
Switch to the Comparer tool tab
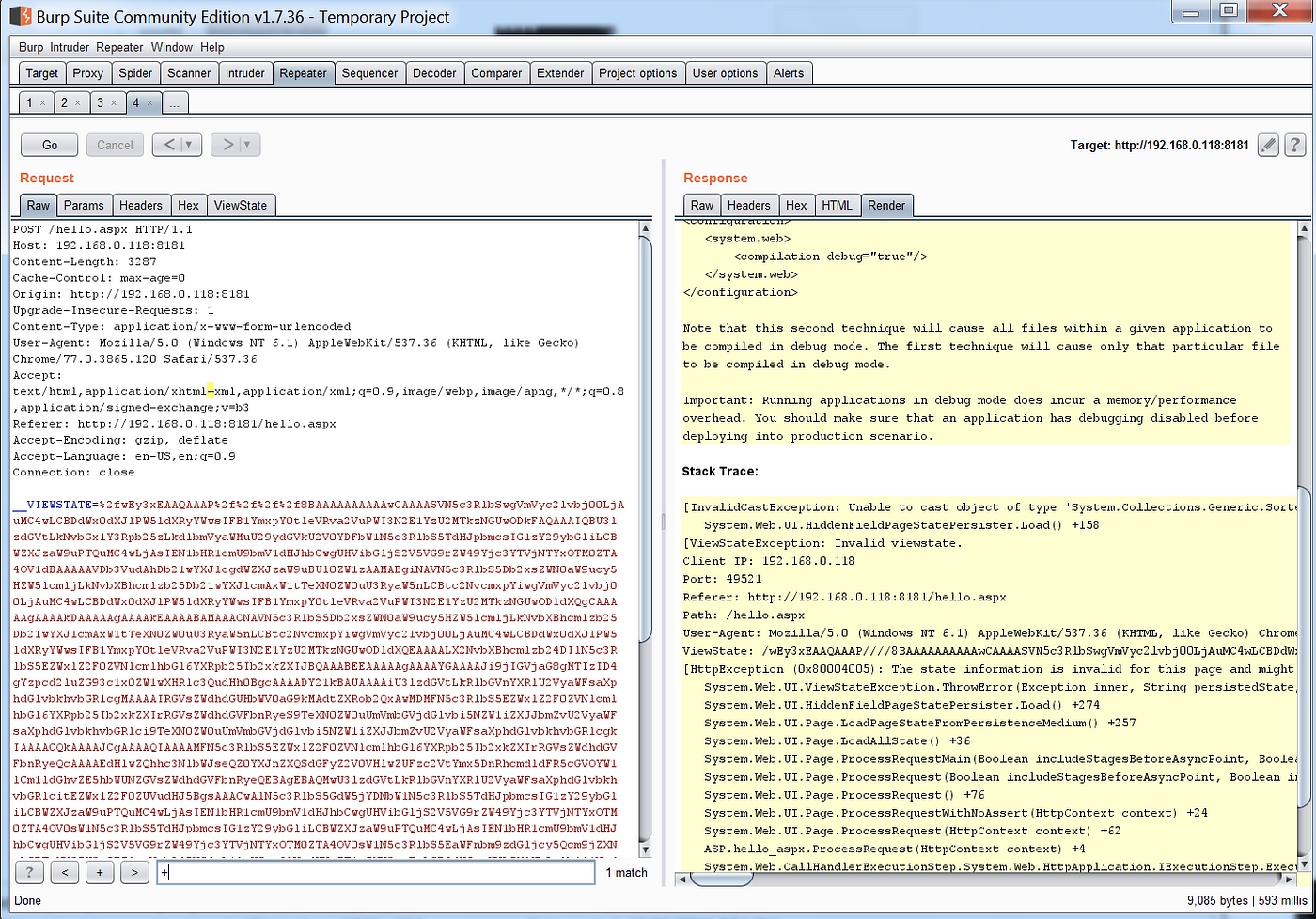496,73
